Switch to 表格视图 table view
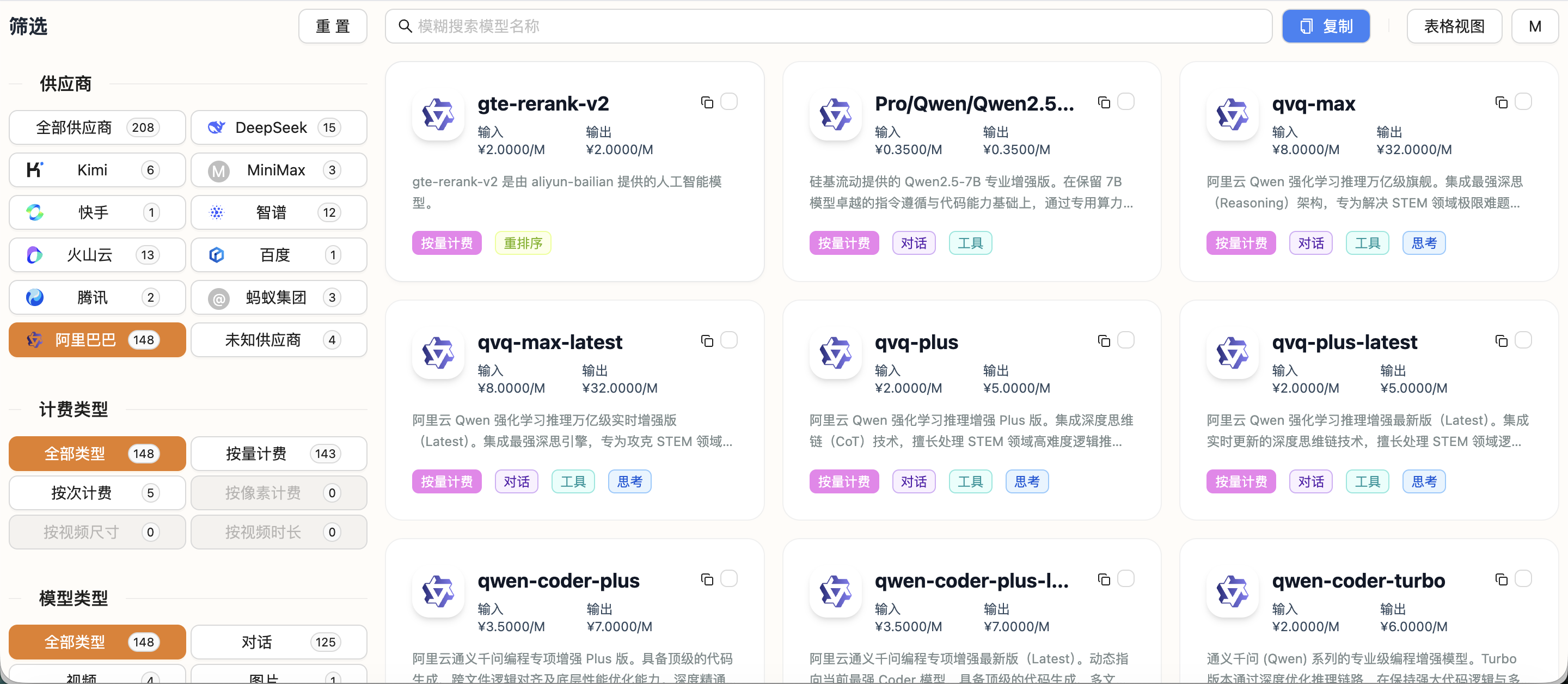Viewport: 1568px width, 684px height. point(1454,26)
